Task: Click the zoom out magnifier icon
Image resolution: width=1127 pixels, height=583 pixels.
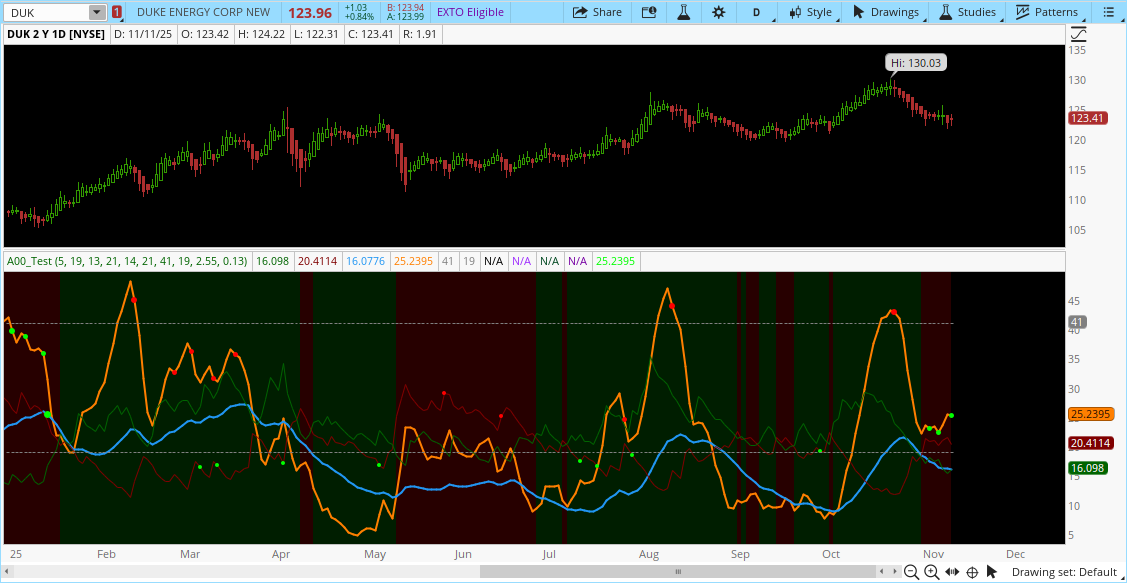Action: 911,572
